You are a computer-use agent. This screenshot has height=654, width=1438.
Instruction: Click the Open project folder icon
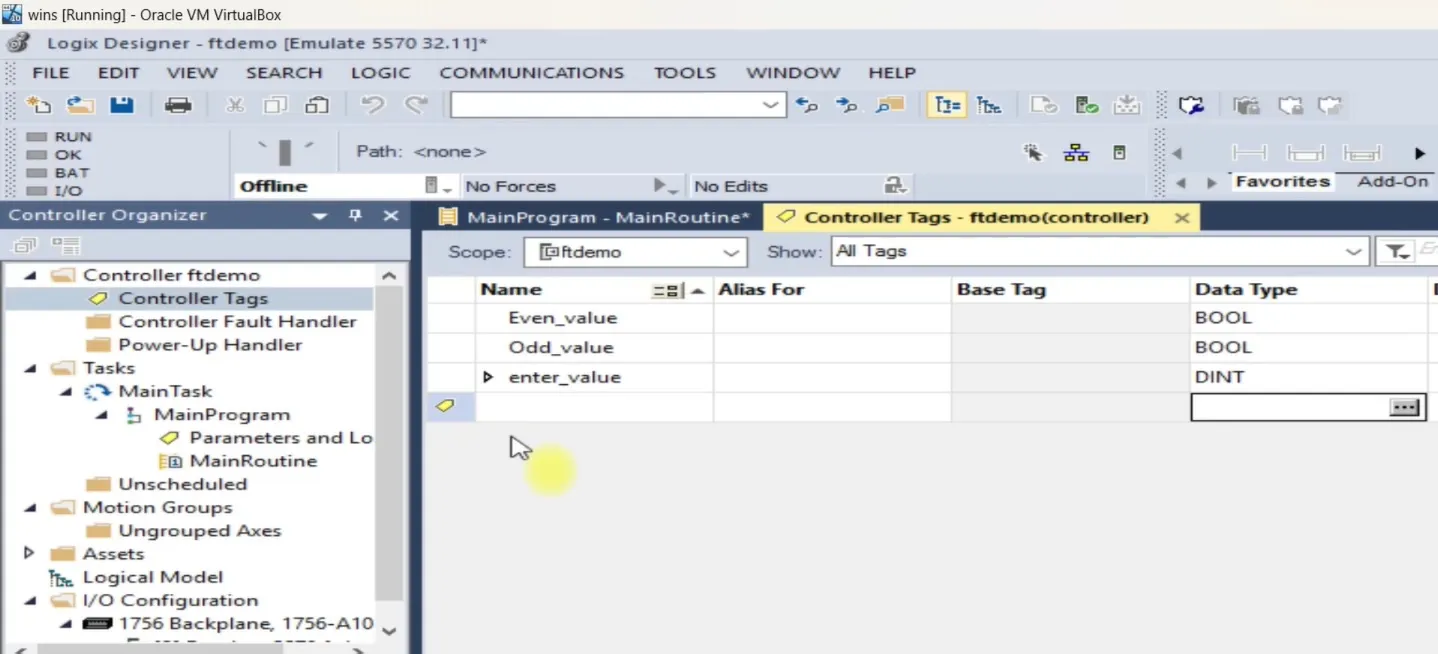point(80,105)
